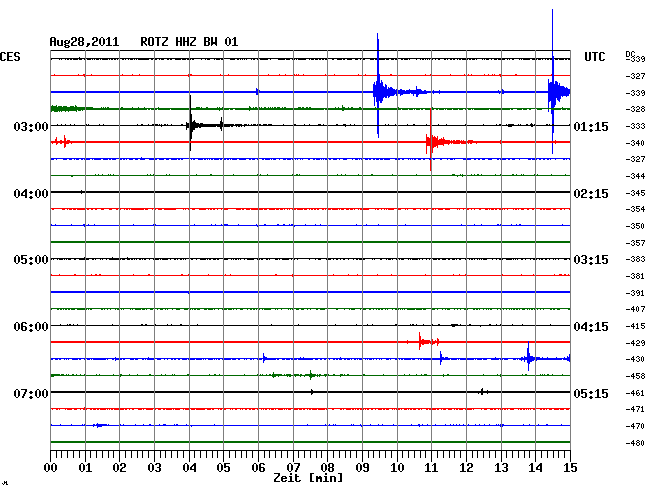650x494 pixels.
Task: Select minute tick label 11 on x-axis
Action: (x=431, y=467)
